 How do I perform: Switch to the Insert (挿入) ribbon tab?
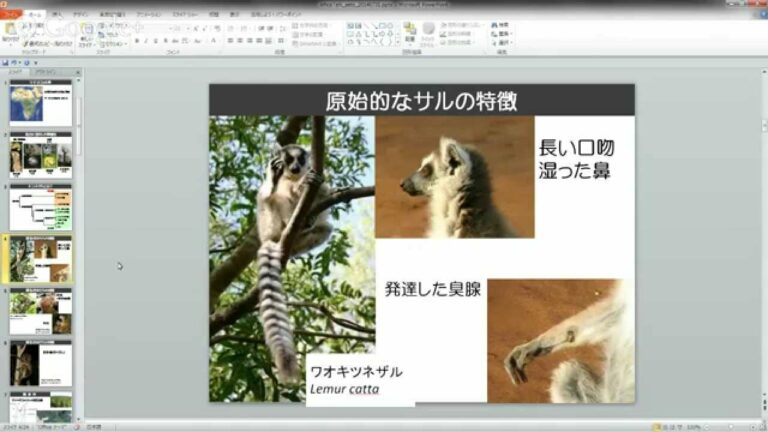[x=59, y=14]
